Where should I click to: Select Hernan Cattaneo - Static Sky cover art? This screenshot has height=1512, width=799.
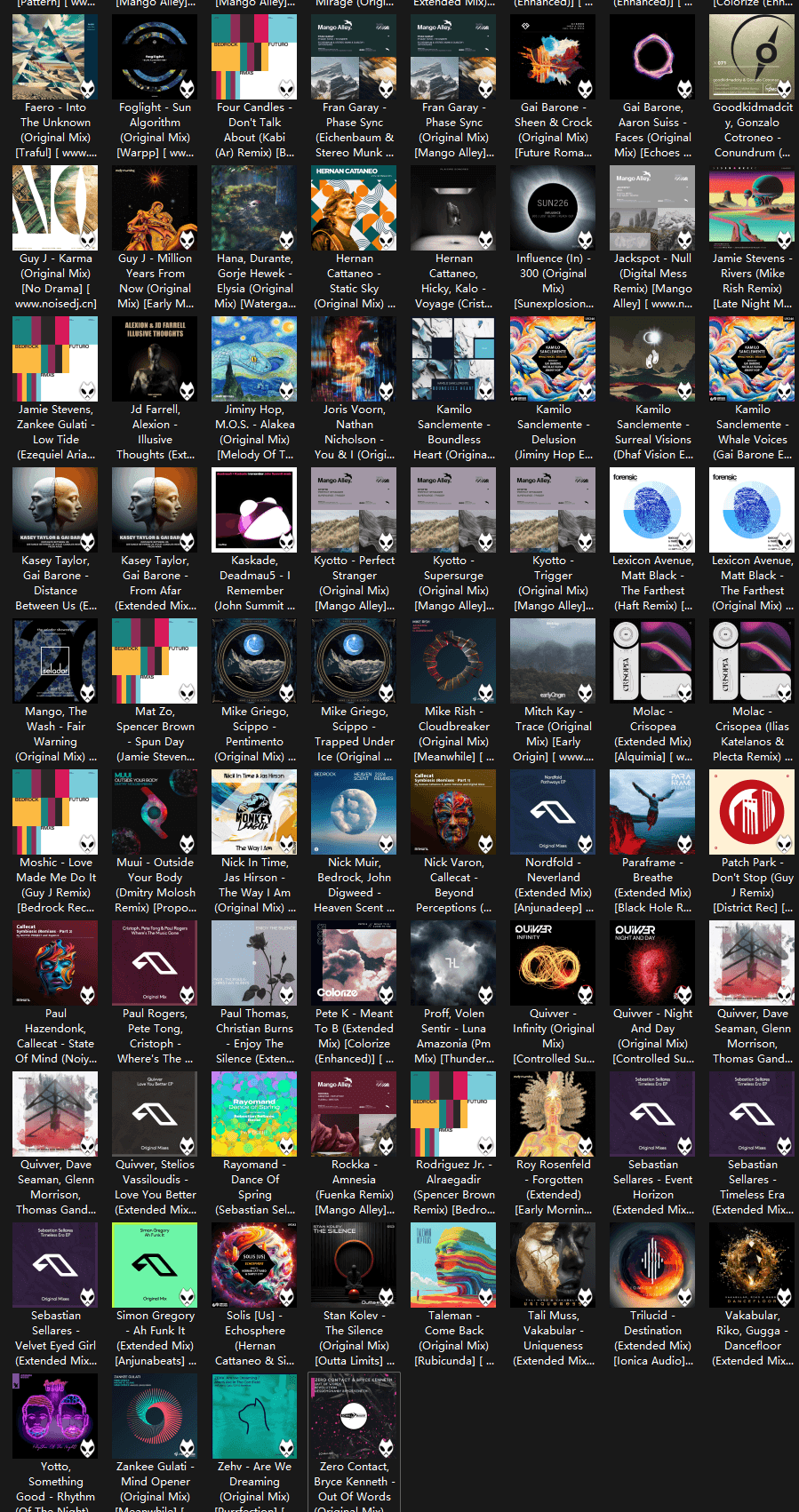point(354,208)
